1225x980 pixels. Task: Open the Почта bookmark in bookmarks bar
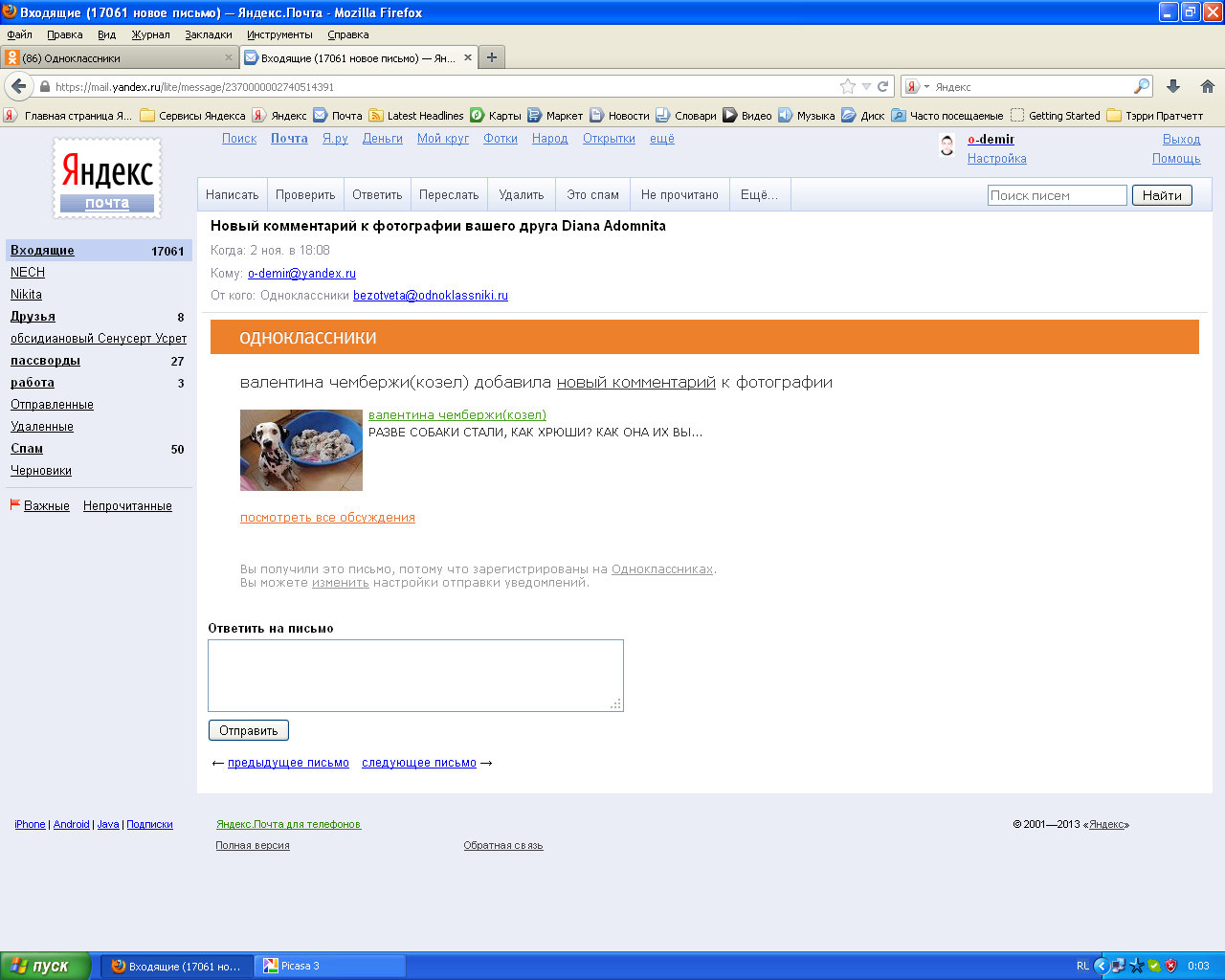click(338, 115)
